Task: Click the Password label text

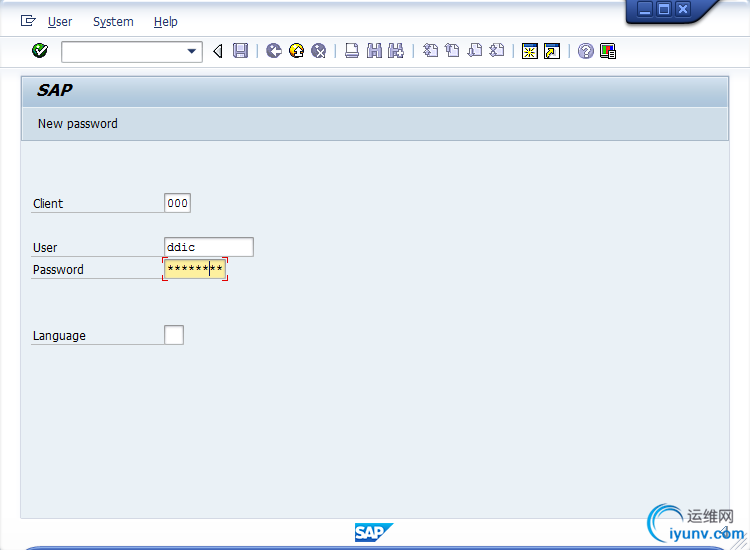Action: (58, 270)
